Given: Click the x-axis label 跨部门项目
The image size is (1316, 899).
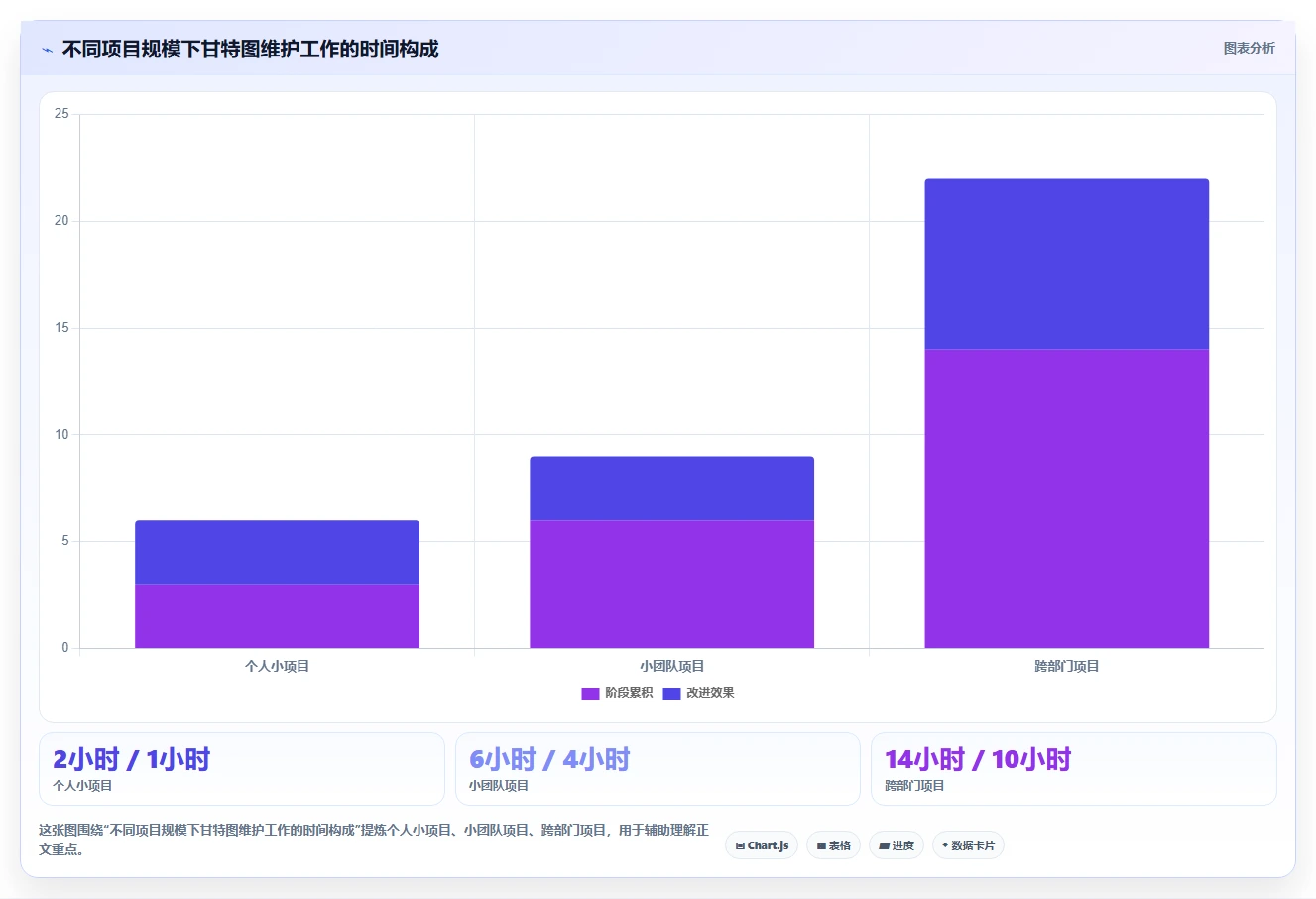Looking at the screenshot, I should [x=1067, y=666].
